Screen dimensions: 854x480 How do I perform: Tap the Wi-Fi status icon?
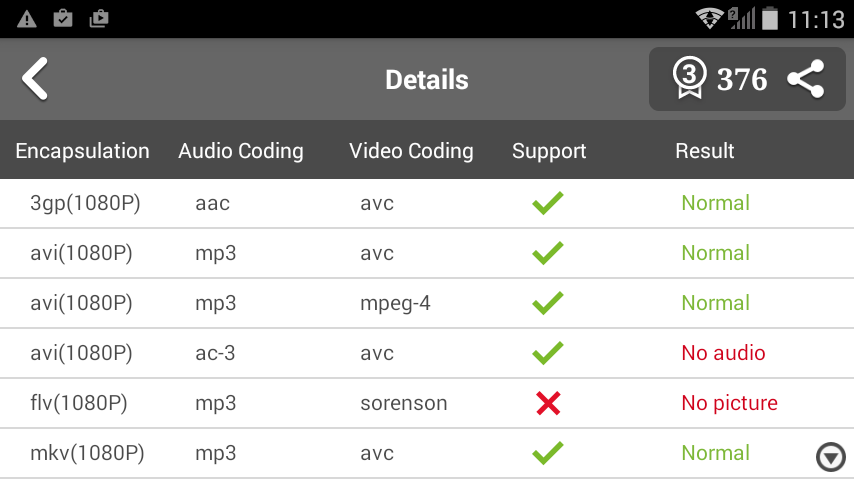710,19
